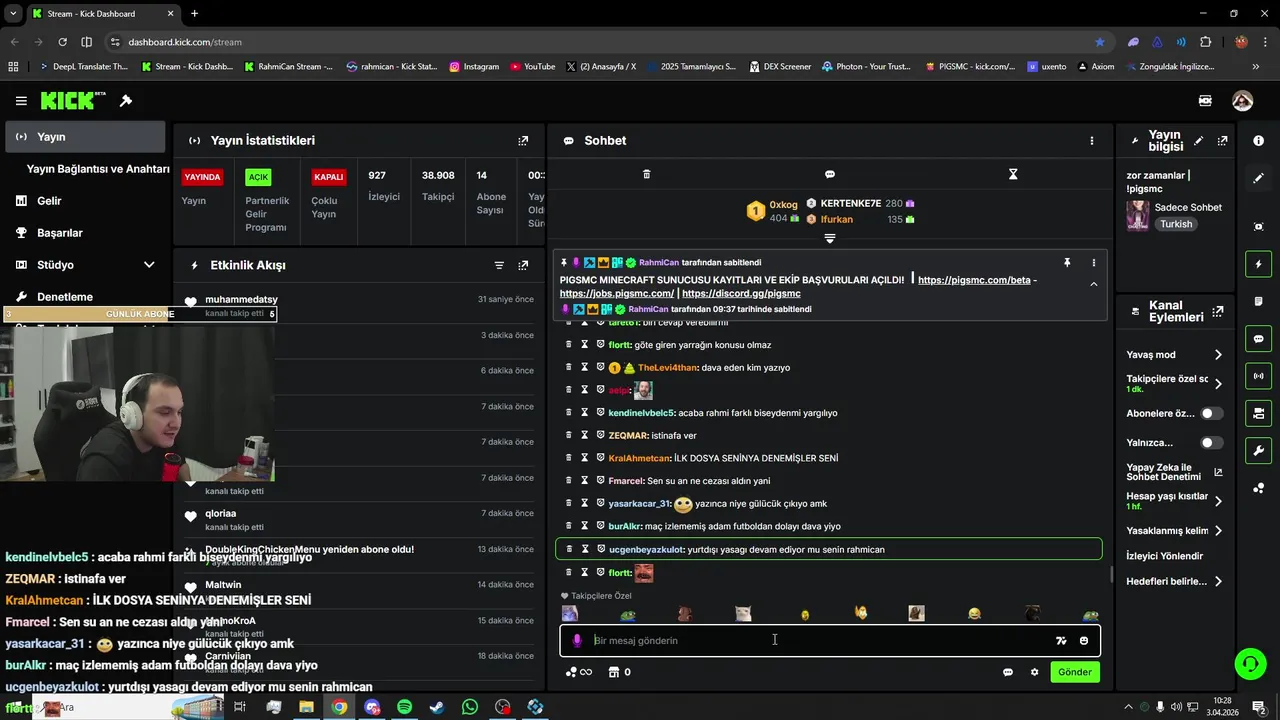Open the hamburger menu next to Kick logo
The width and height of the screenshot is (1280, 720).
tap(21, 101)
